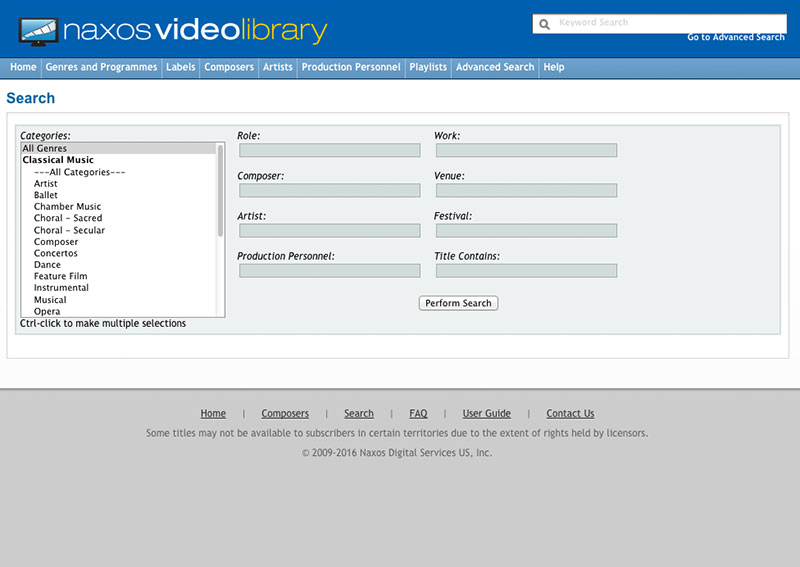
Task: Select Chamber Music category
Action: [x=67, y=207]
